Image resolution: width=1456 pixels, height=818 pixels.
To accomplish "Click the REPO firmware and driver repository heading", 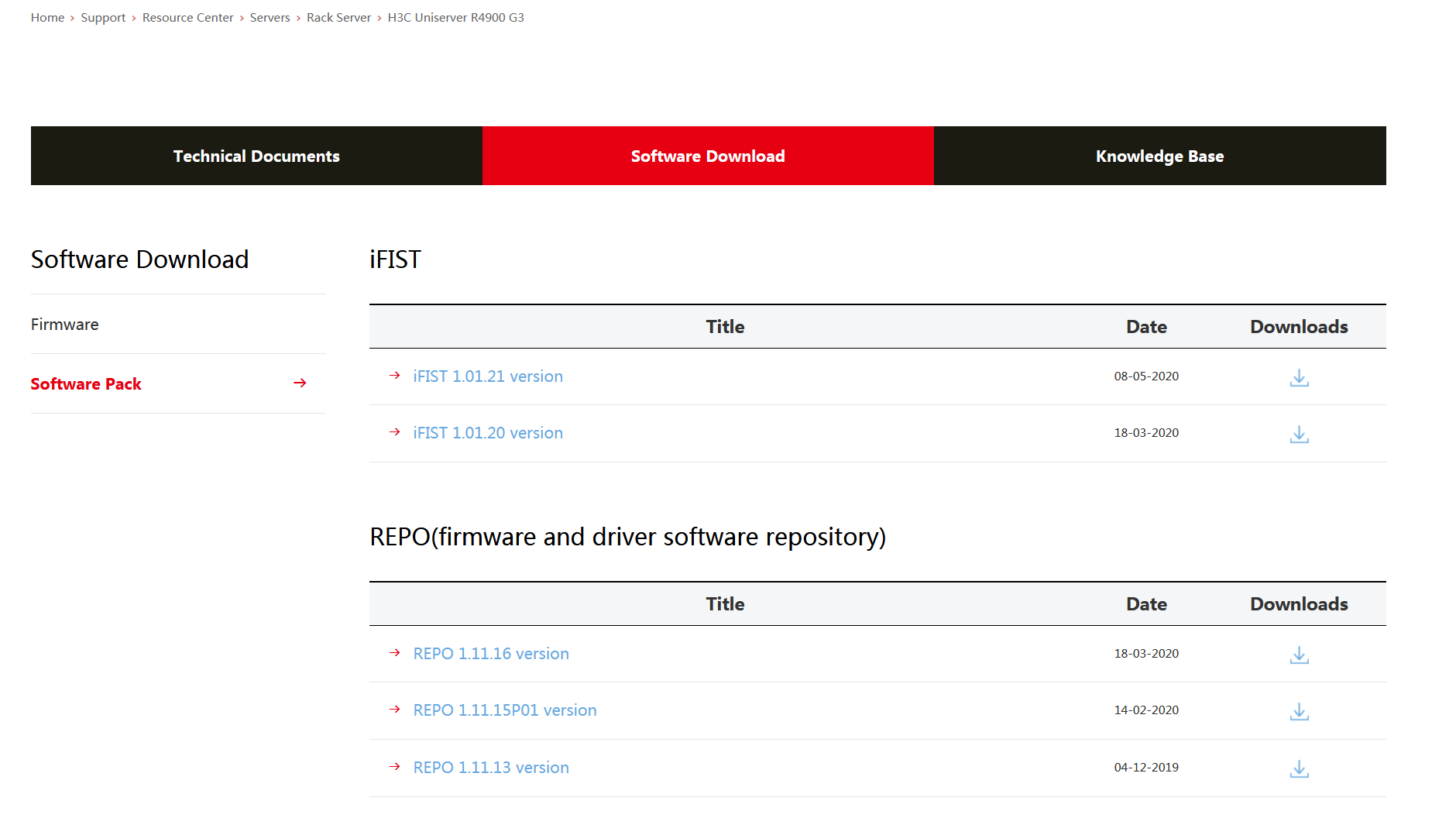I will (628, 537).
